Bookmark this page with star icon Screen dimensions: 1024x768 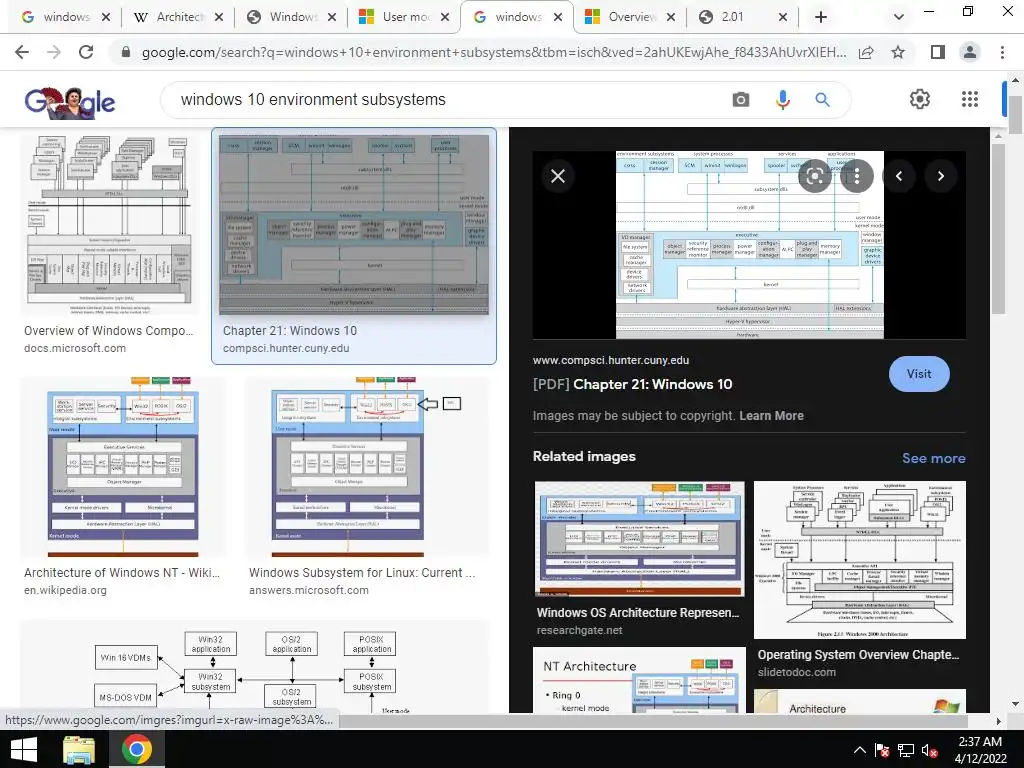[898, 52]
